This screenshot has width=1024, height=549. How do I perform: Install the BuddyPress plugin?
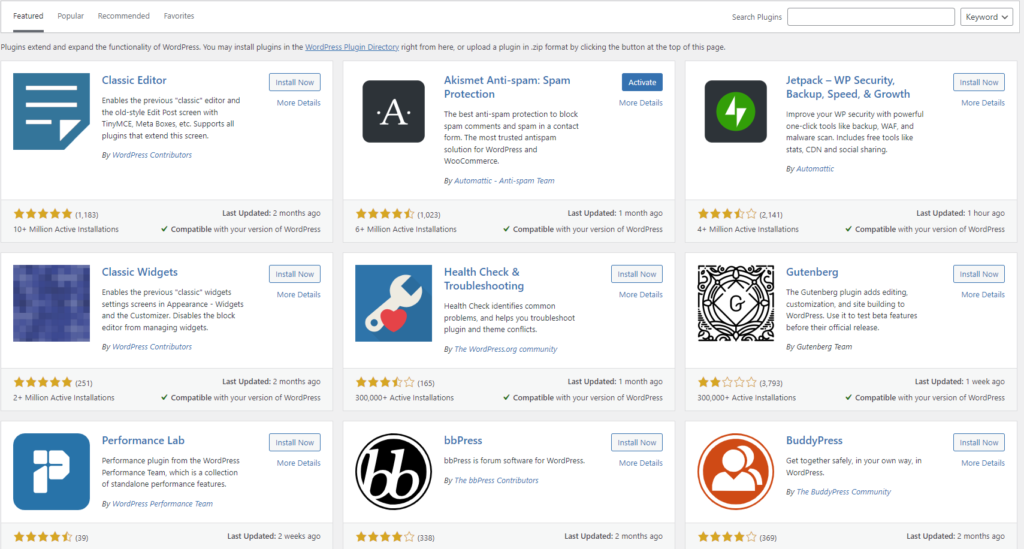point(979,443)
